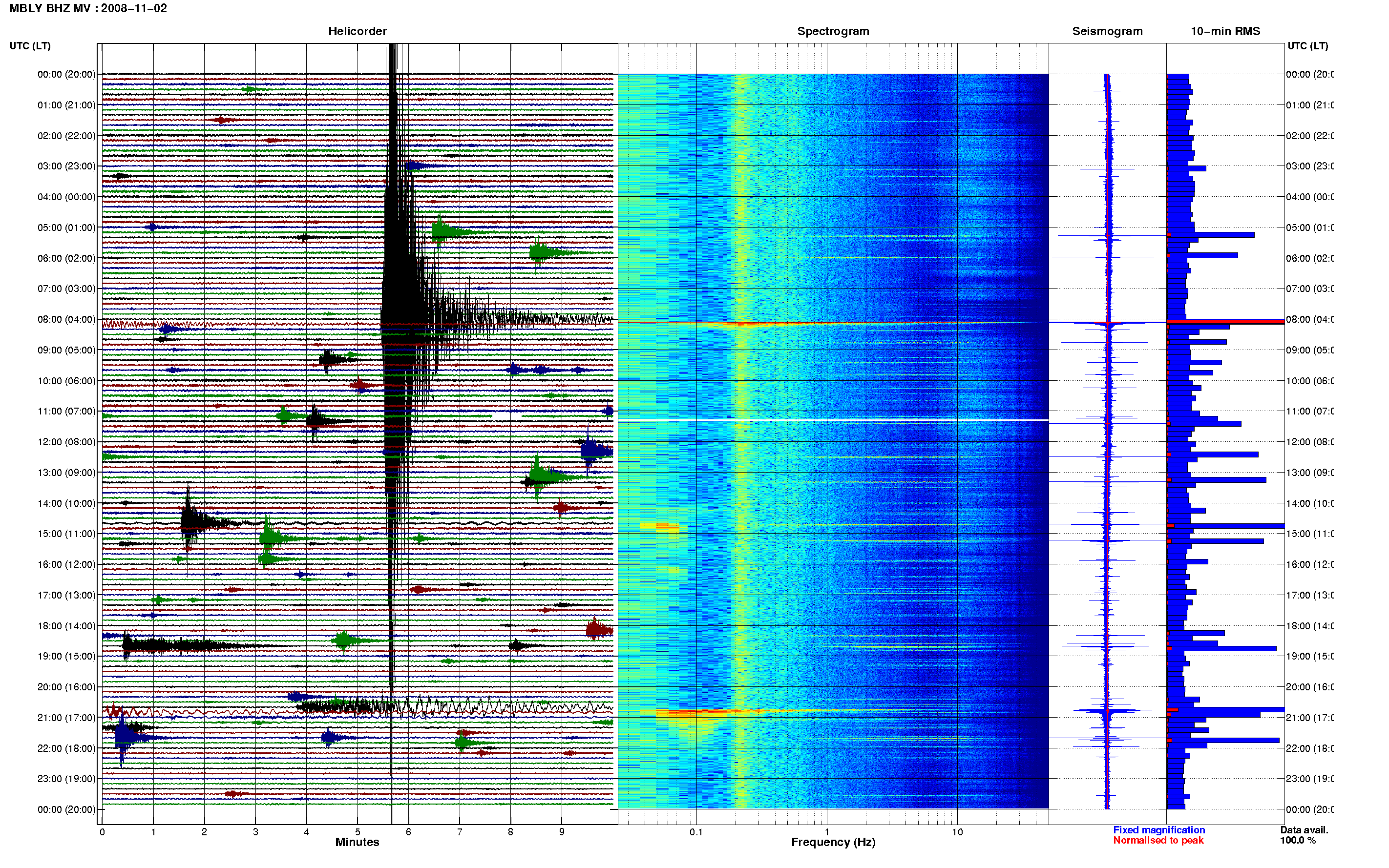Click the '0.1' frequency tick label
The width and height of the screenshot is (1389, 868).
point(696,832)
